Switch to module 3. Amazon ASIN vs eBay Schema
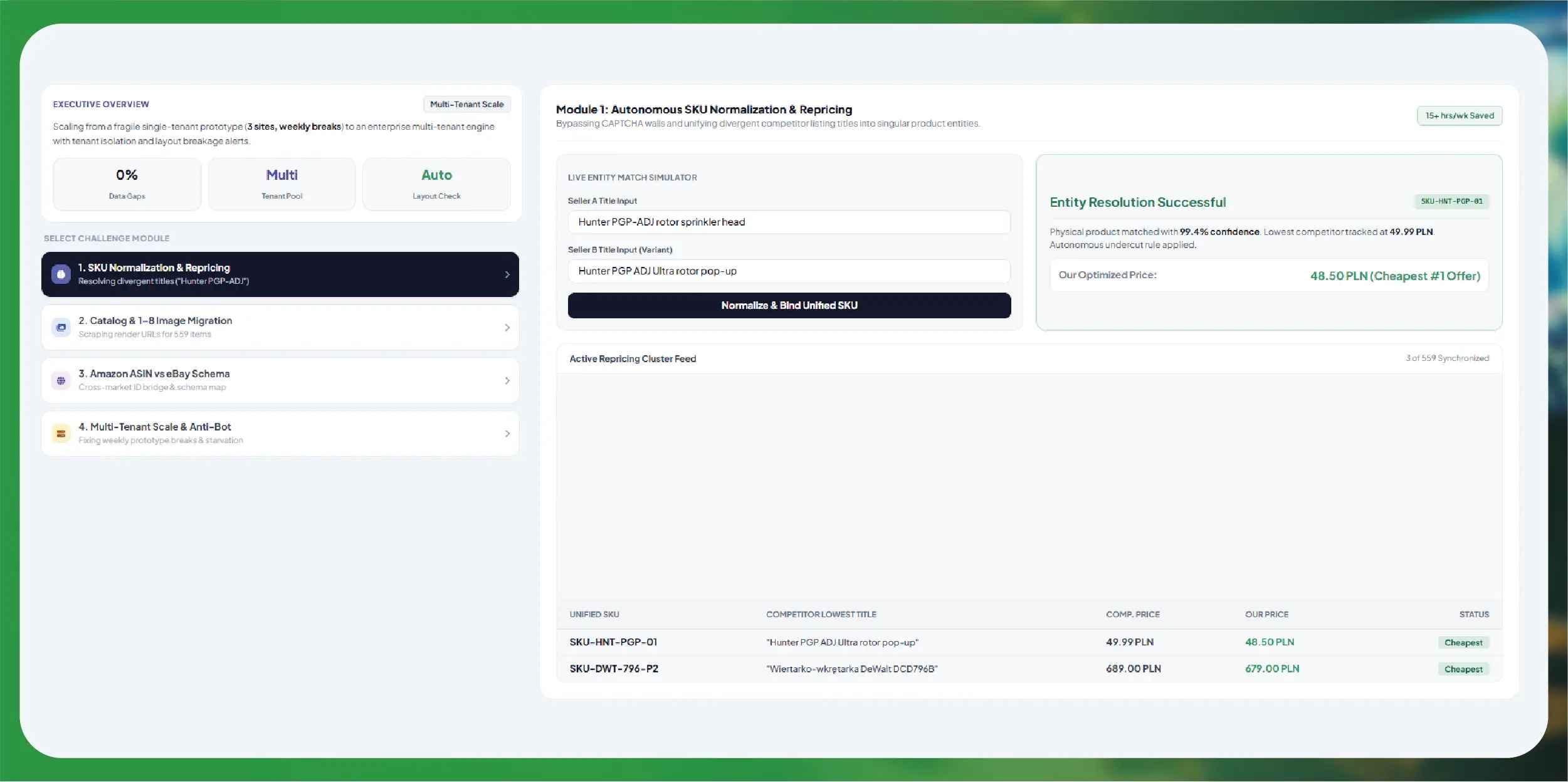 click(280, 380)
